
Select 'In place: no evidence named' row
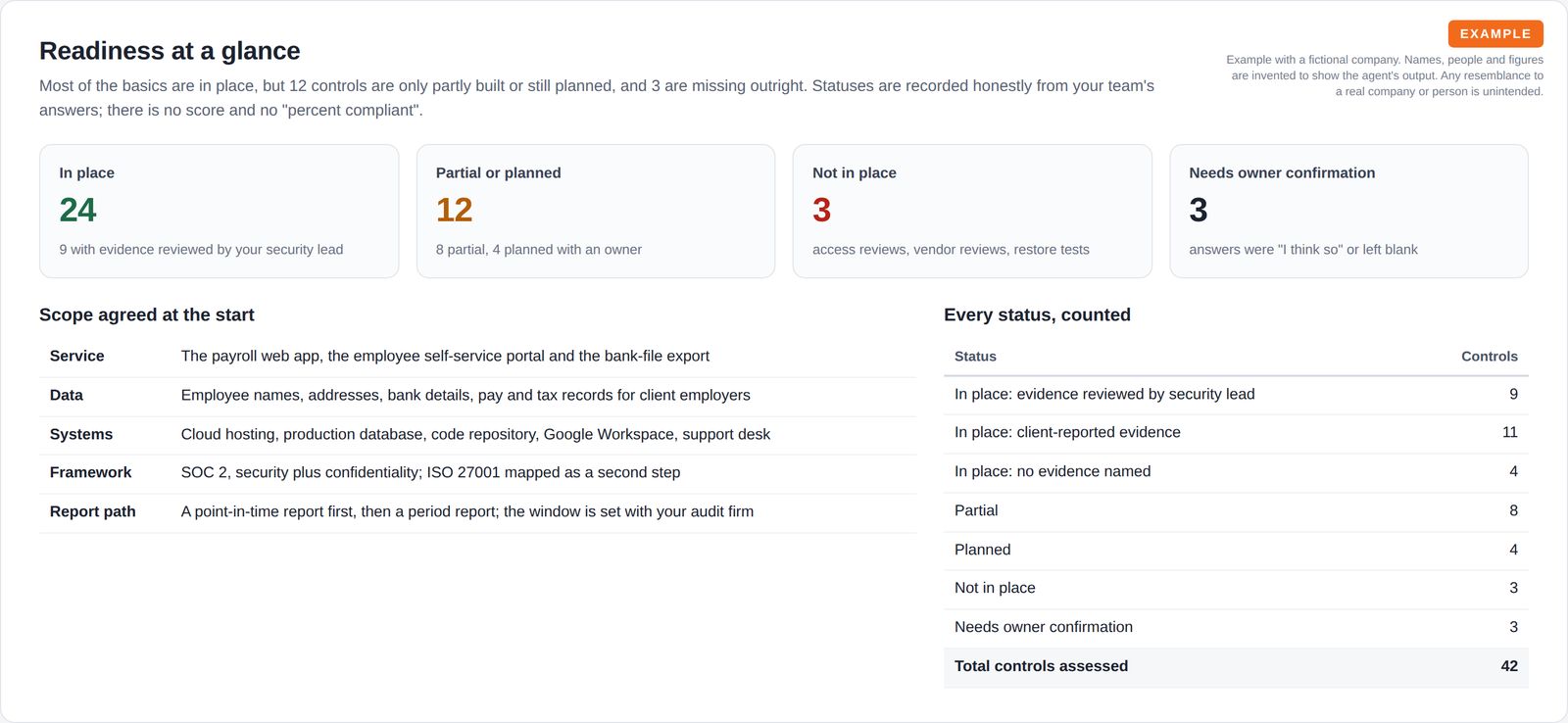[1236, 472]
